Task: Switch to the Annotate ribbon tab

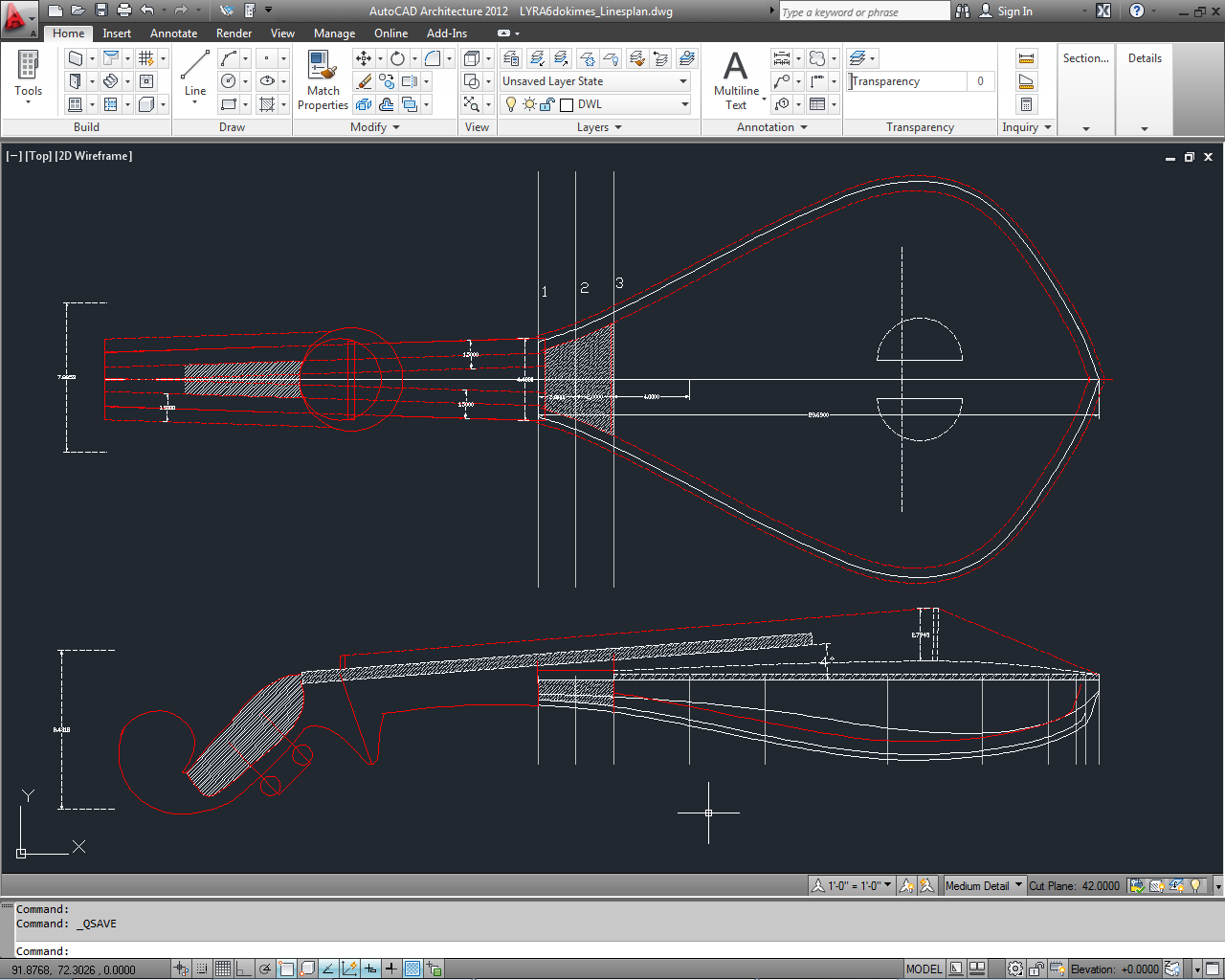Action: click(173, 33)
